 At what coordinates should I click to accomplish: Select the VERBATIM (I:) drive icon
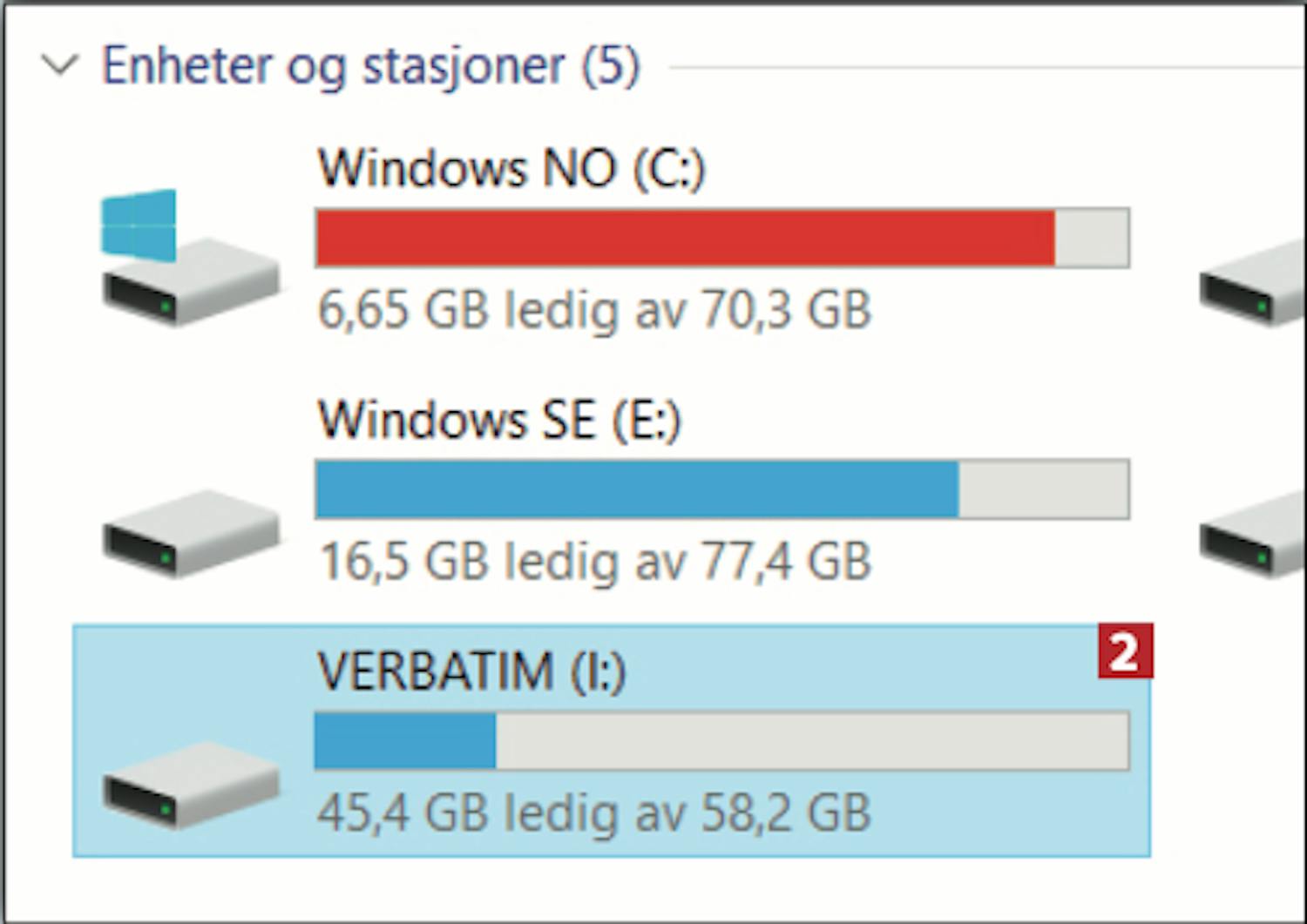point(190,784)
